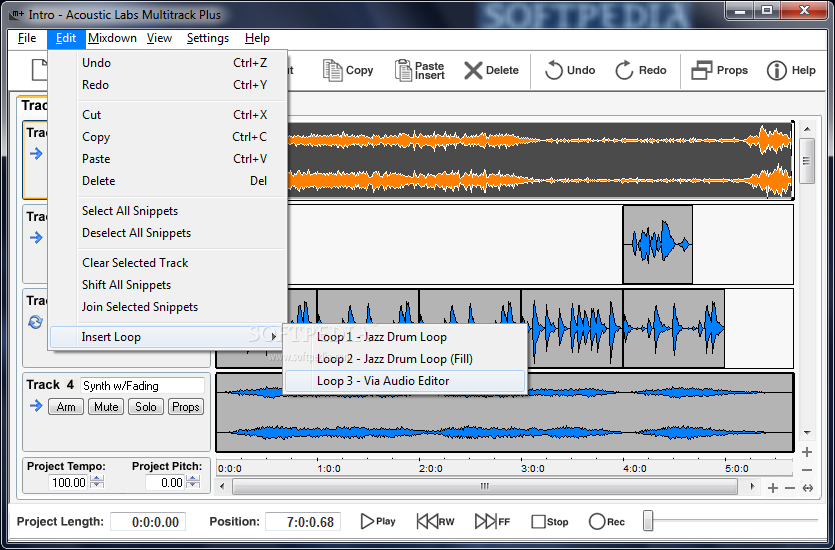
Task: Open the View menu
Action: (x=159, y=38)
